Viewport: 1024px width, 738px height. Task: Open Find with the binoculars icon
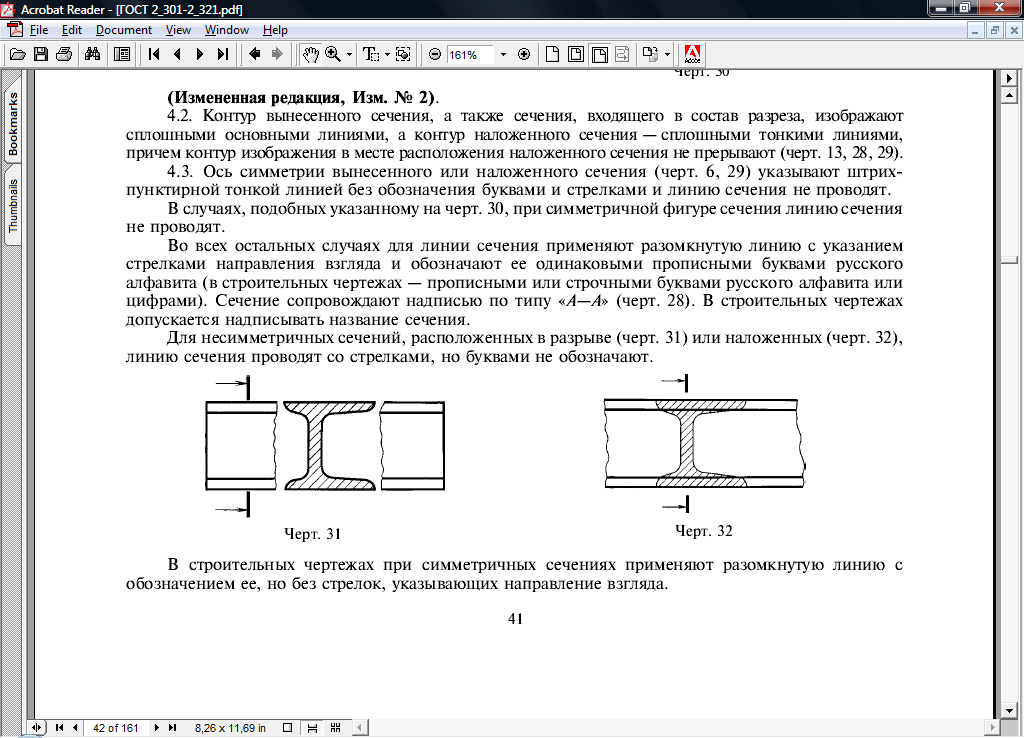pyautogui.click(x=93, y=54)
